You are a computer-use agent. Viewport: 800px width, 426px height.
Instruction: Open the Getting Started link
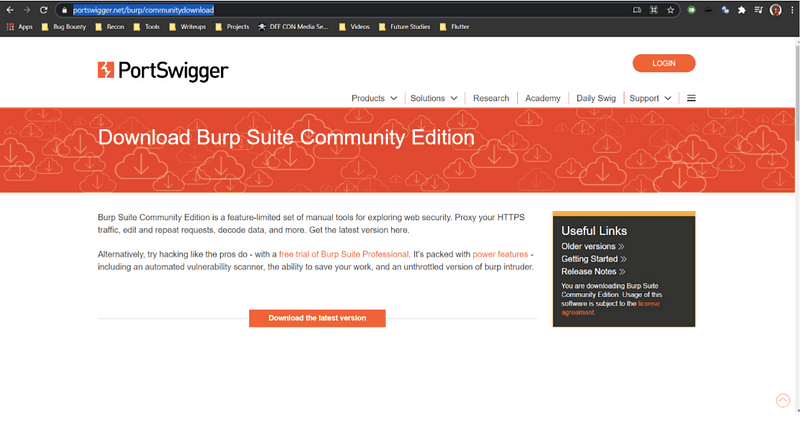[594, 259]
